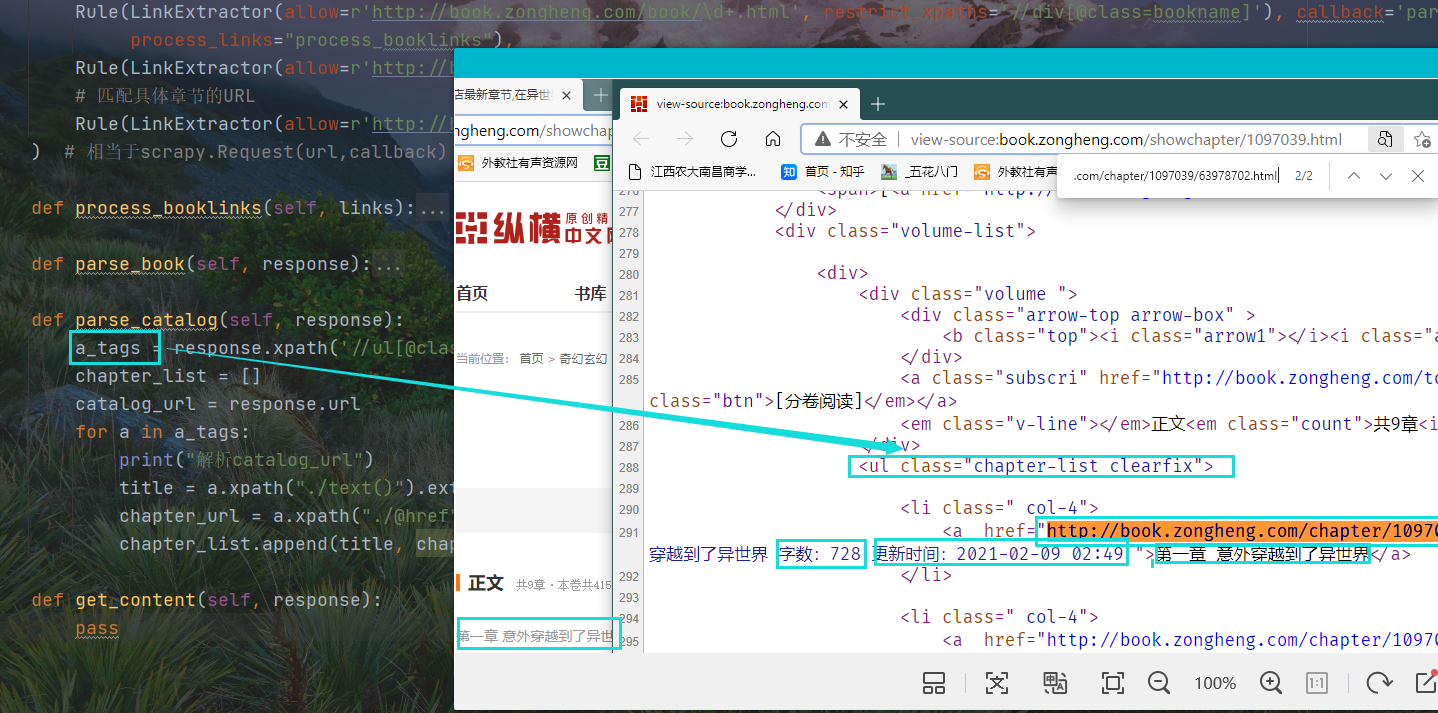Click the browser forward arrow
The image size is (1438, 713).
(685, 139)
